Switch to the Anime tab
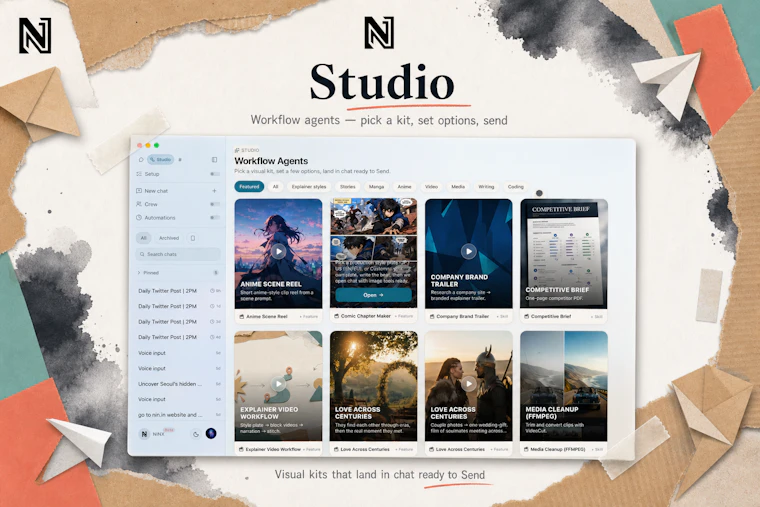This screenshot has height=507, width=760. [x=404, y=187]
